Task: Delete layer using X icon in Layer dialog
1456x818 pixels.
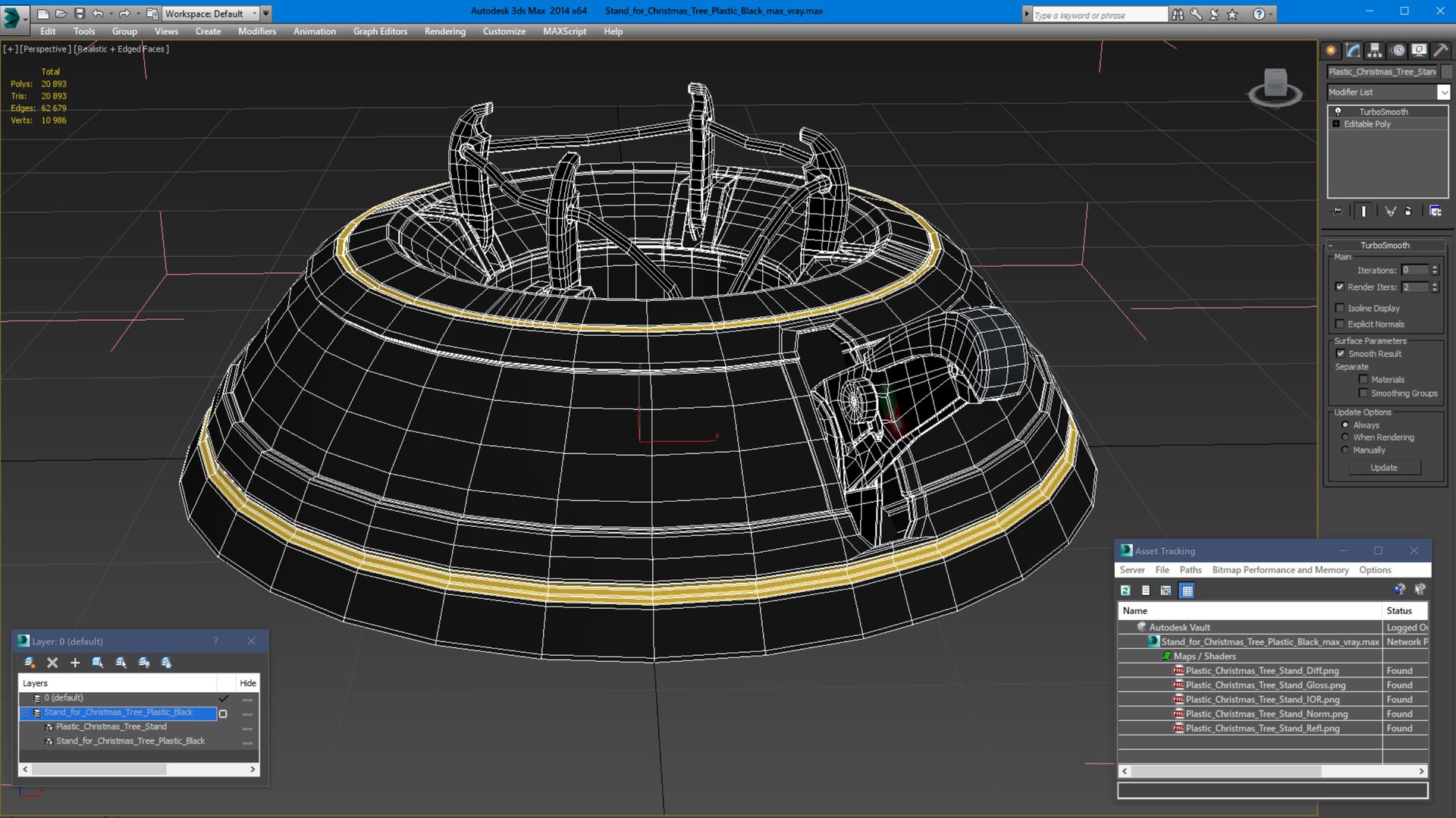Action: coord(52,663)
